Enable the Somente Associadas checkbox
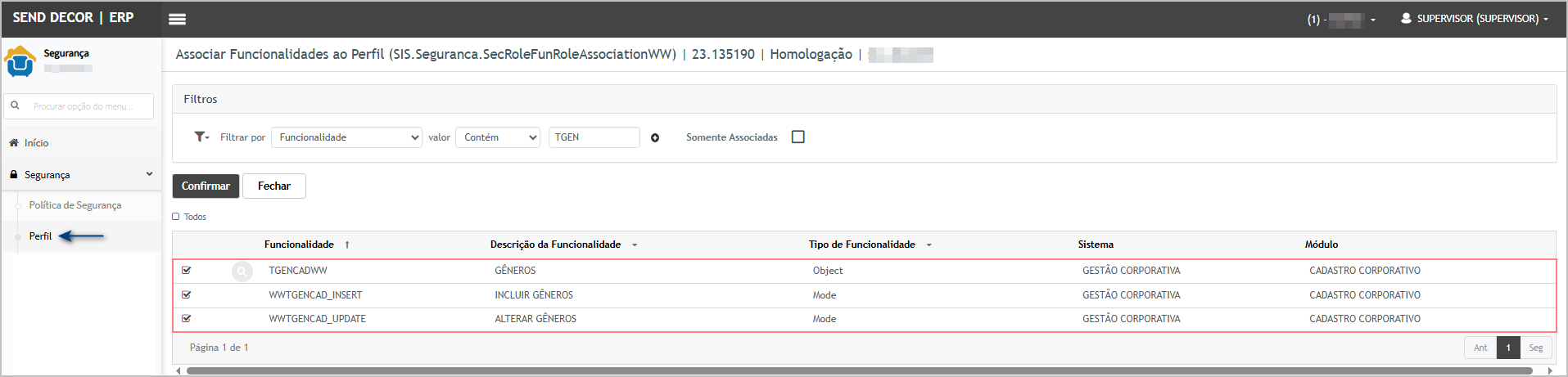The height and width of the screenshot is (377, 1568). 798,137
